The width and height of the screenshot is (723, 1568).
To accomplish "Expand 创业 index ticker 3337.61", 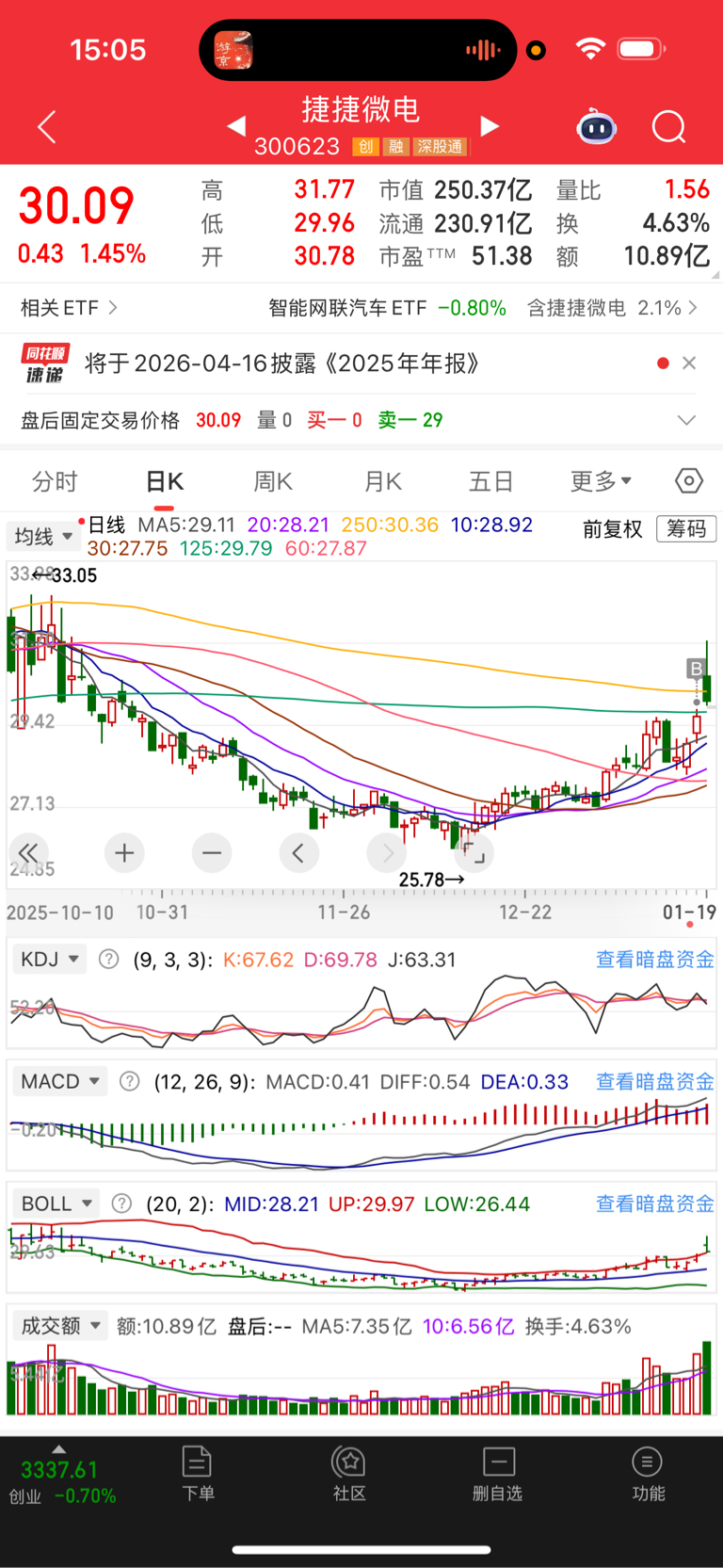I will (62, 1476).
